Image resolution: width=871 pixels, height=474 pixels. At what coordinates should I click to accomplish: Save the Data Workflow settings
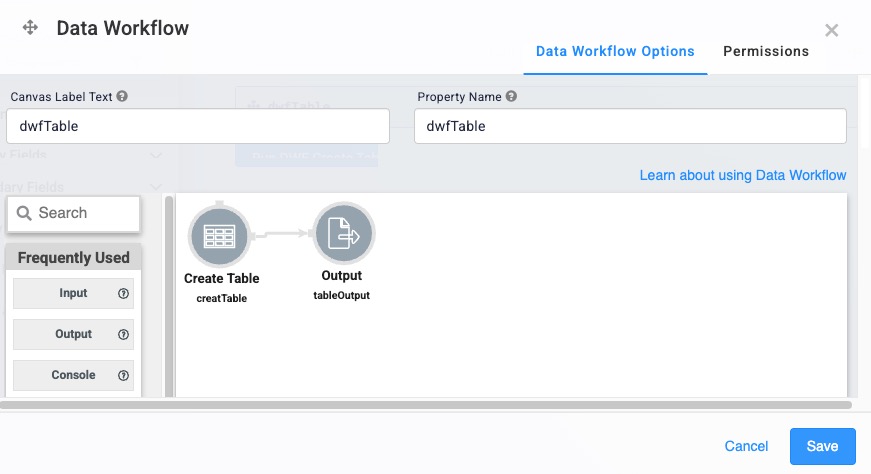pos(823,446)
